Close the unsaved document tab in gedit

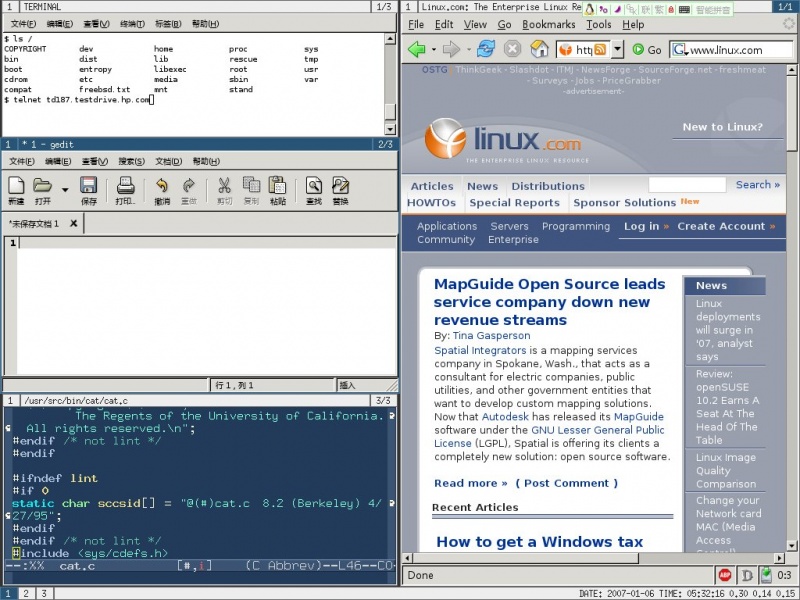click(x=73, y=223)
